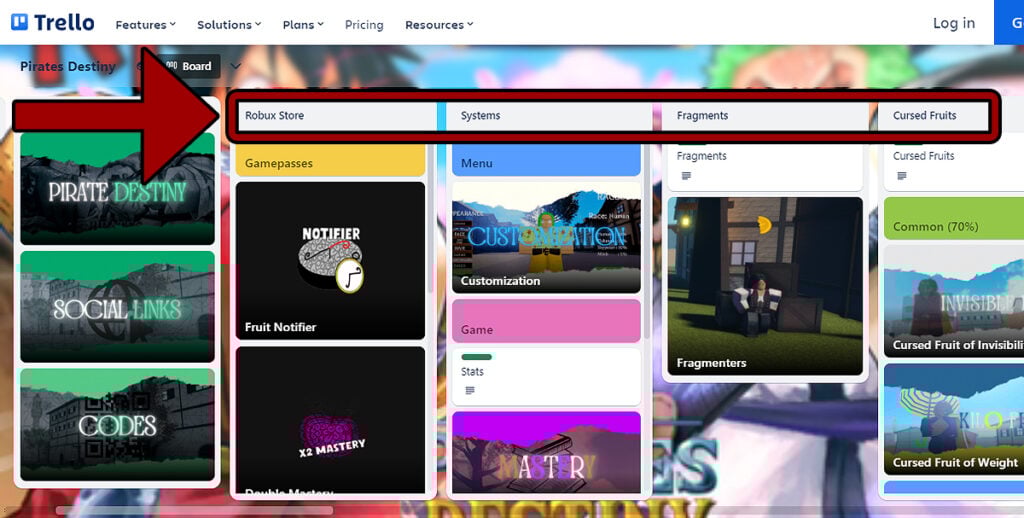The height and width of the screenshot is (518, 1024).
Task: Open the yellow Gamepasses card
Action: coord(330,160)
